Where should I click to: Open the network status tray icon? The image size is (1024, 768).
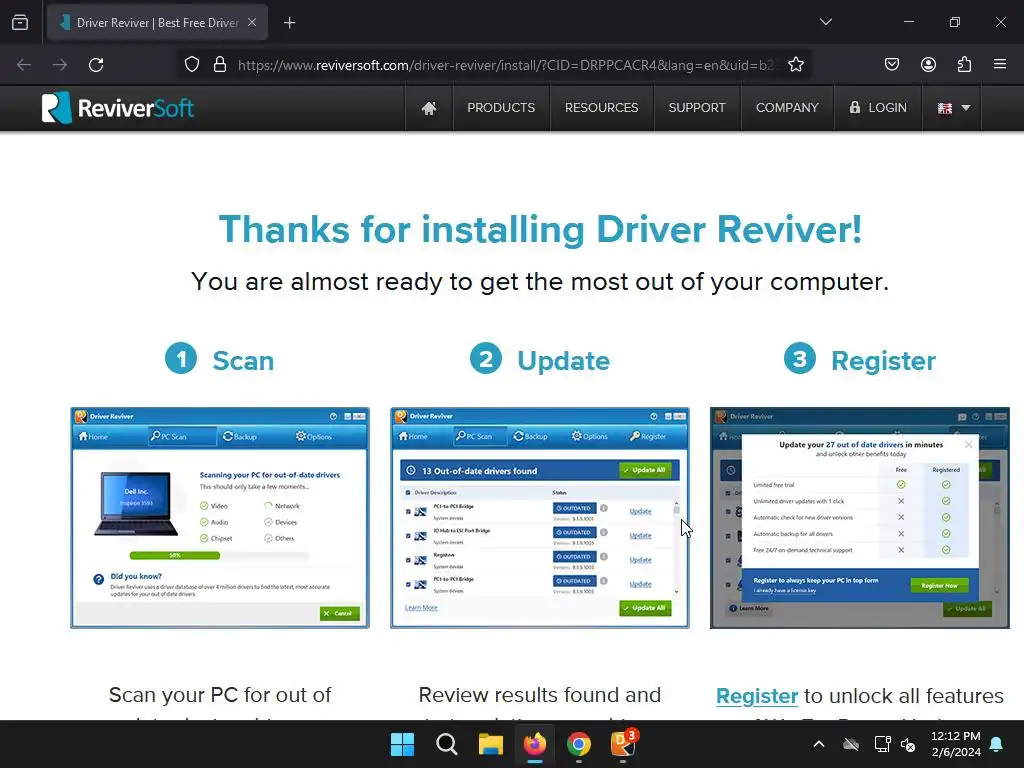coord(882,744)
